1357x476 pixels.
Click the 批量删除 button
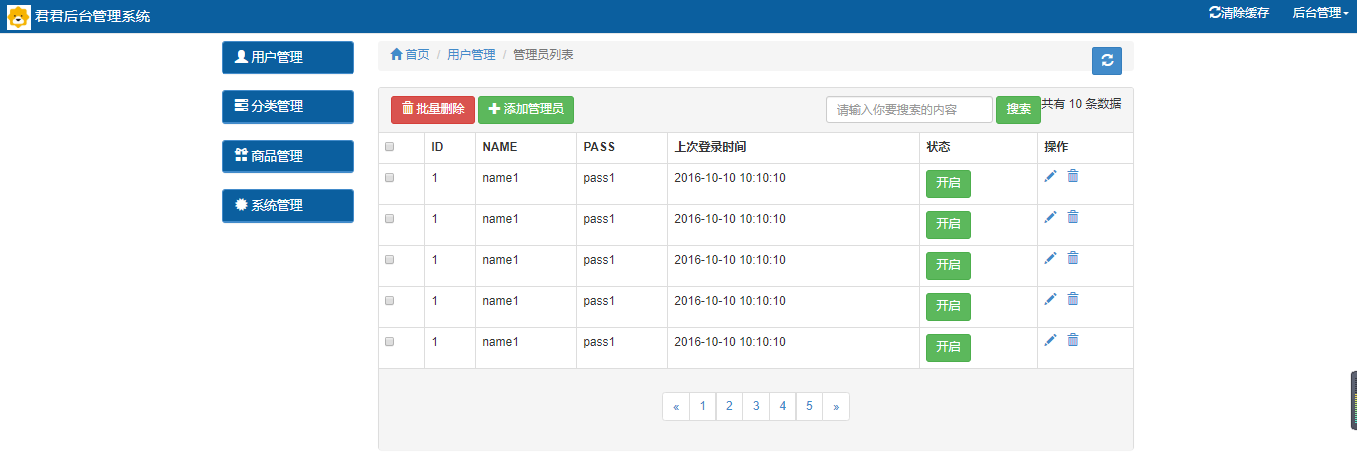[x=433, y=109]
